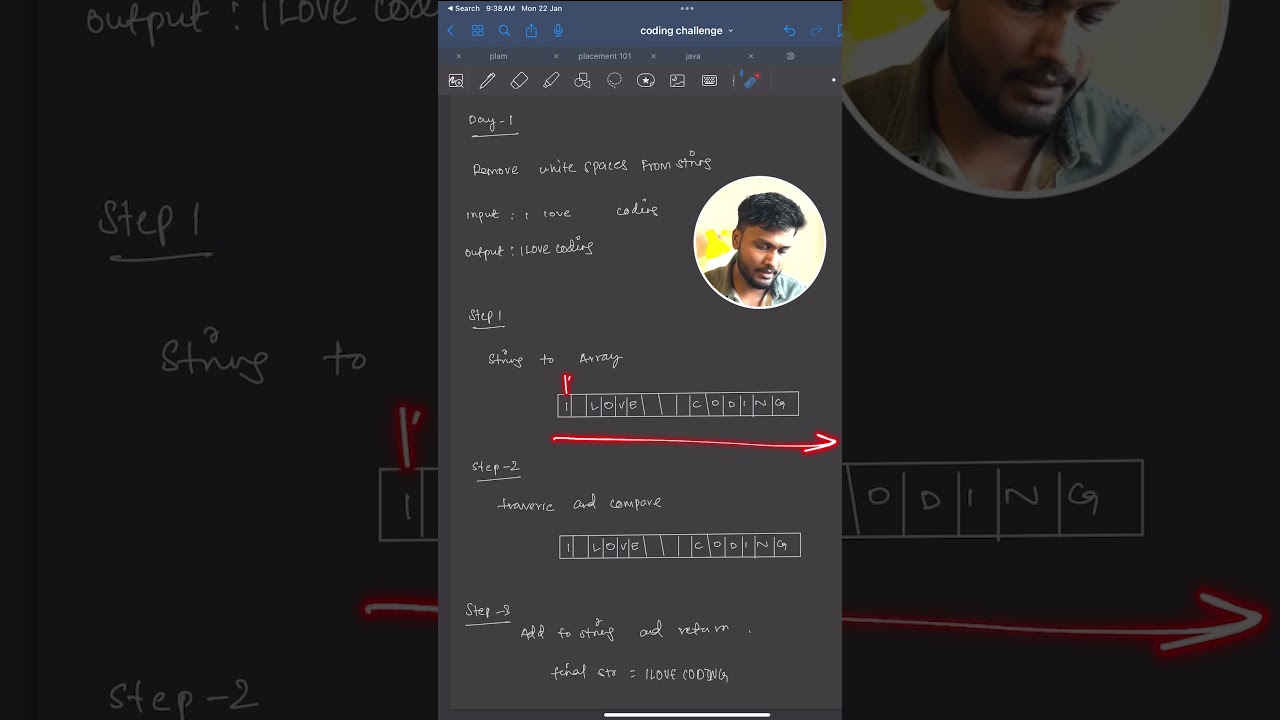Select the Eraser tool

[x=519, y=81]
